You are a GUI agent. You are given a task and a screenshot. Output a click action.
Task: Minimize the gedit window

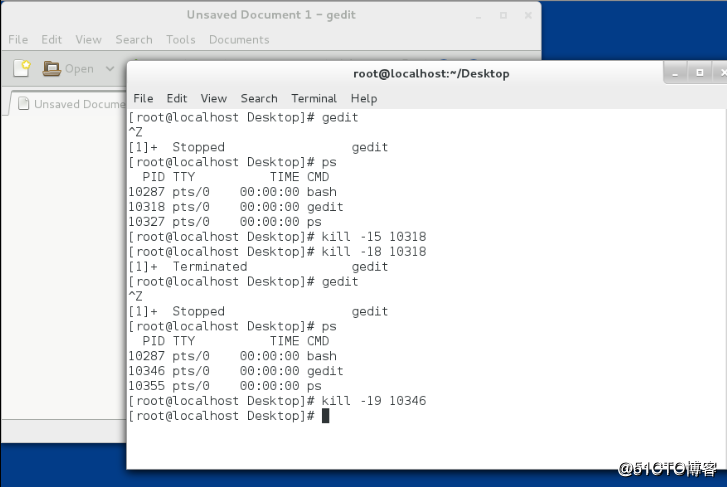point(478,16)
